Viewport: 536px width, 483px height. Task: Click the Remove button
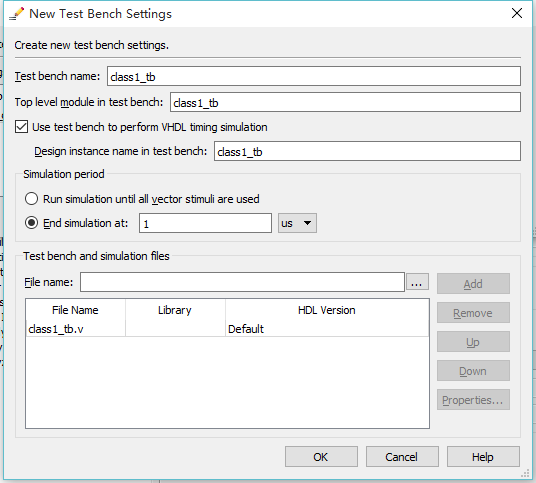[473, 312]
